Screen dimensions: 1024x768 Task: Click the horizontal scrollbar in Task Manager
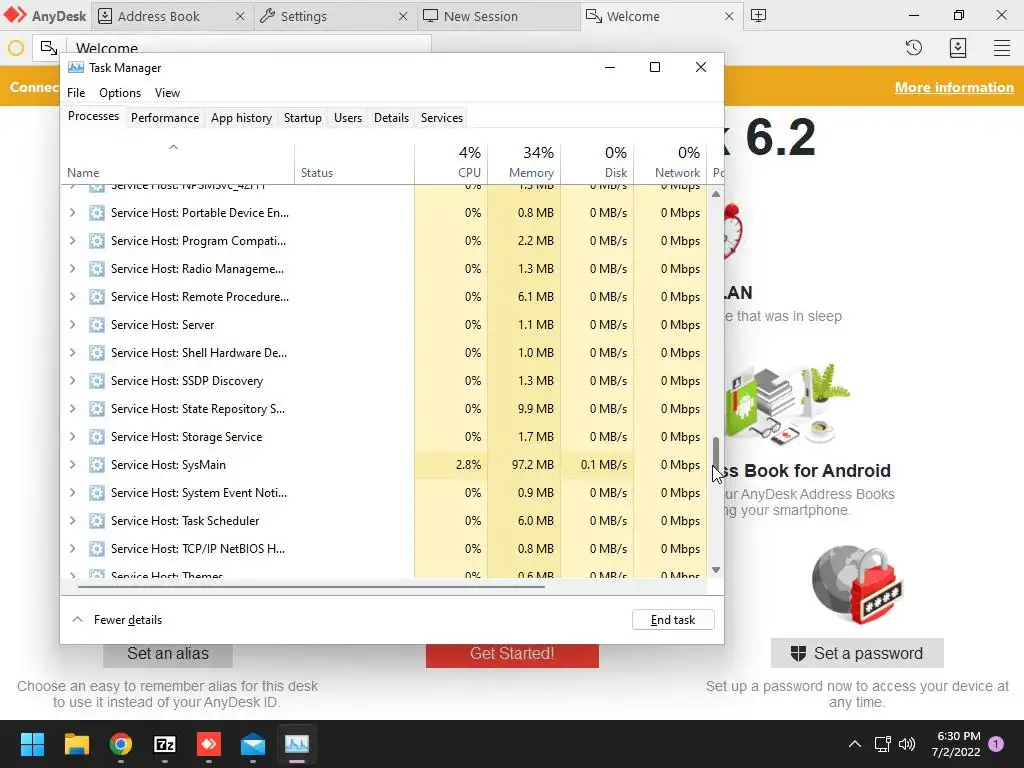coord(311,587)
